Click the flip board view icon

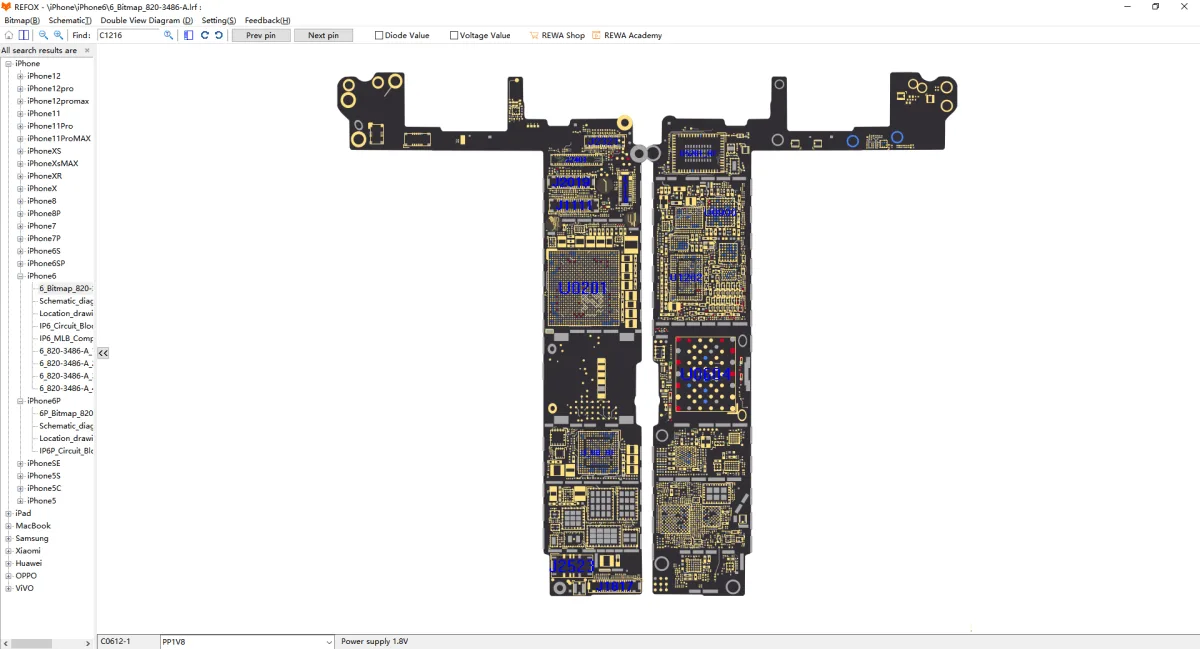[x=189, y=35]
